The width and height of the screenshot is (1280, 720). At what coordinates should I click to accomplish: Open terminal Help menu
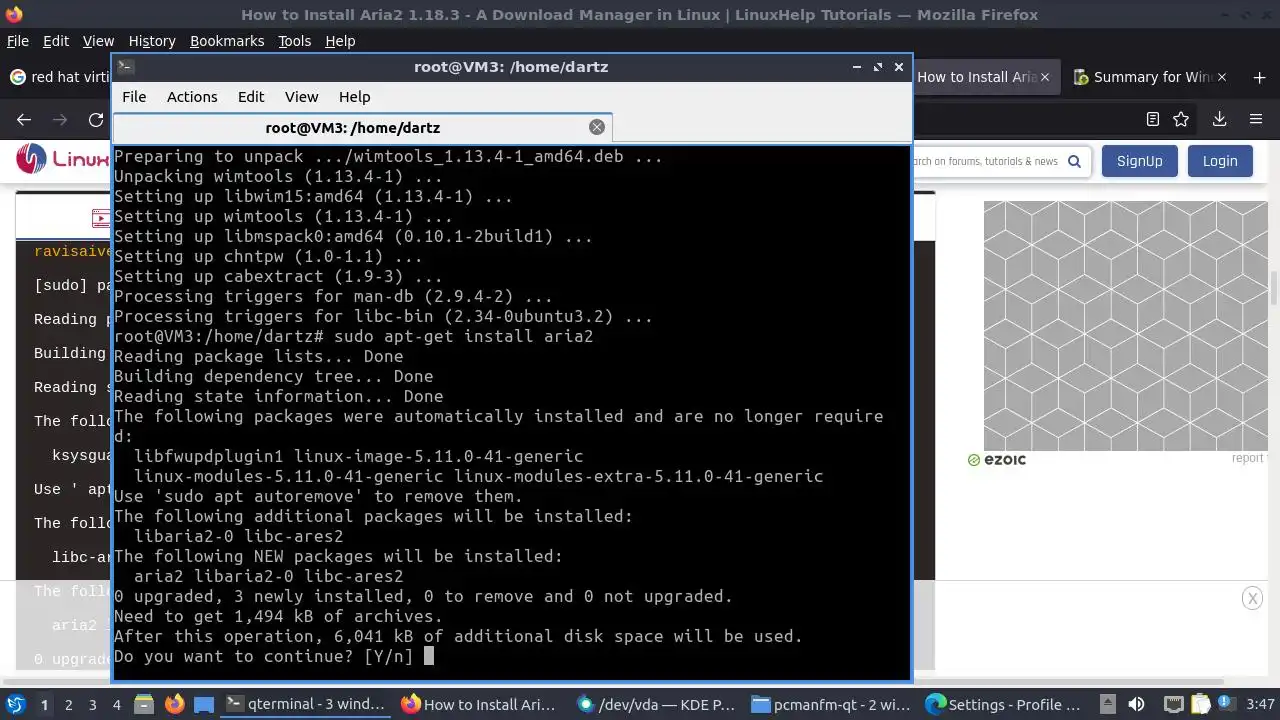coord(355,97)
